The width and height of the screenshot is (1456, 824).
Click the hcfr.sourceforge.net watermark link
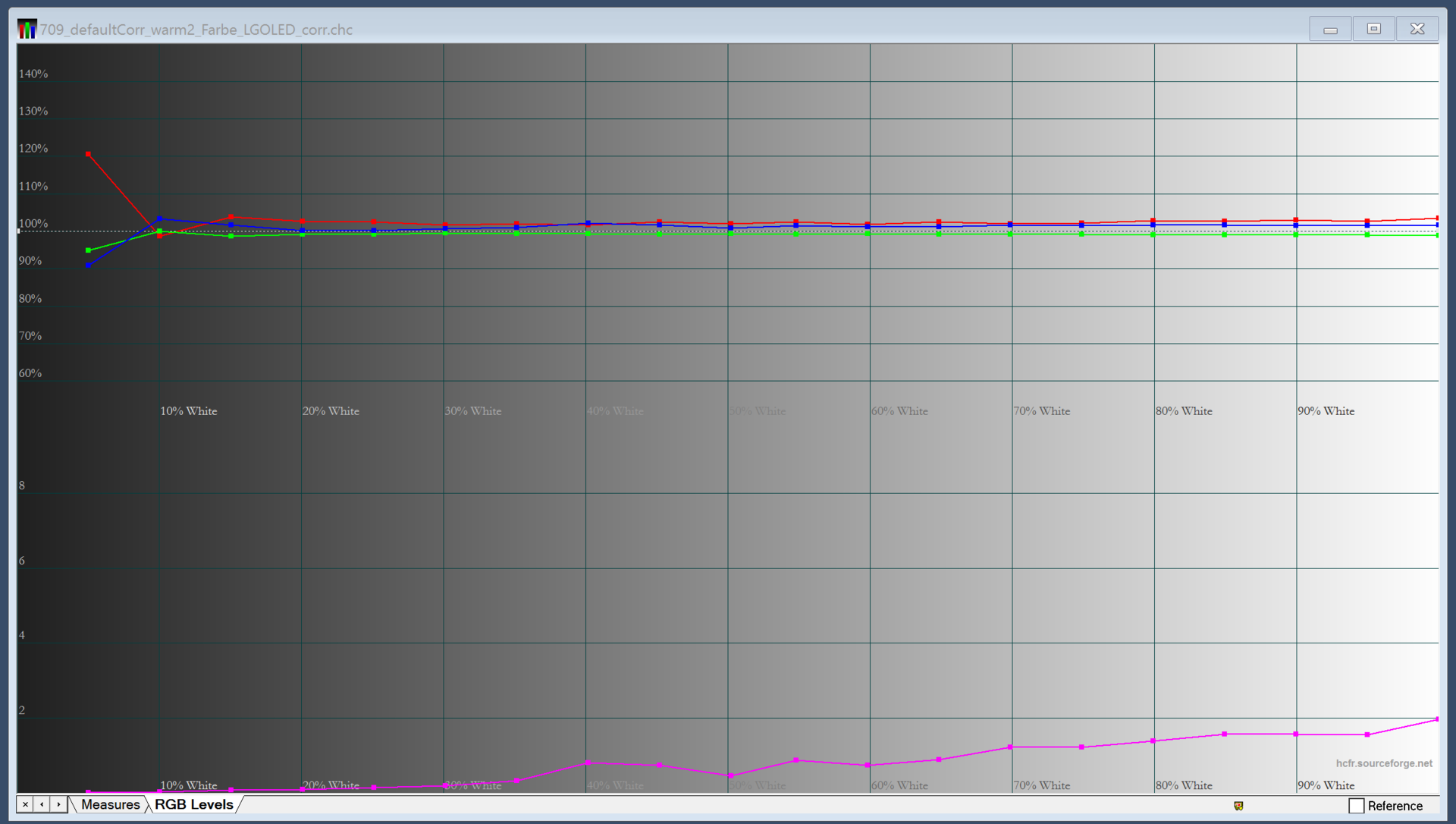click(1383, 763)
